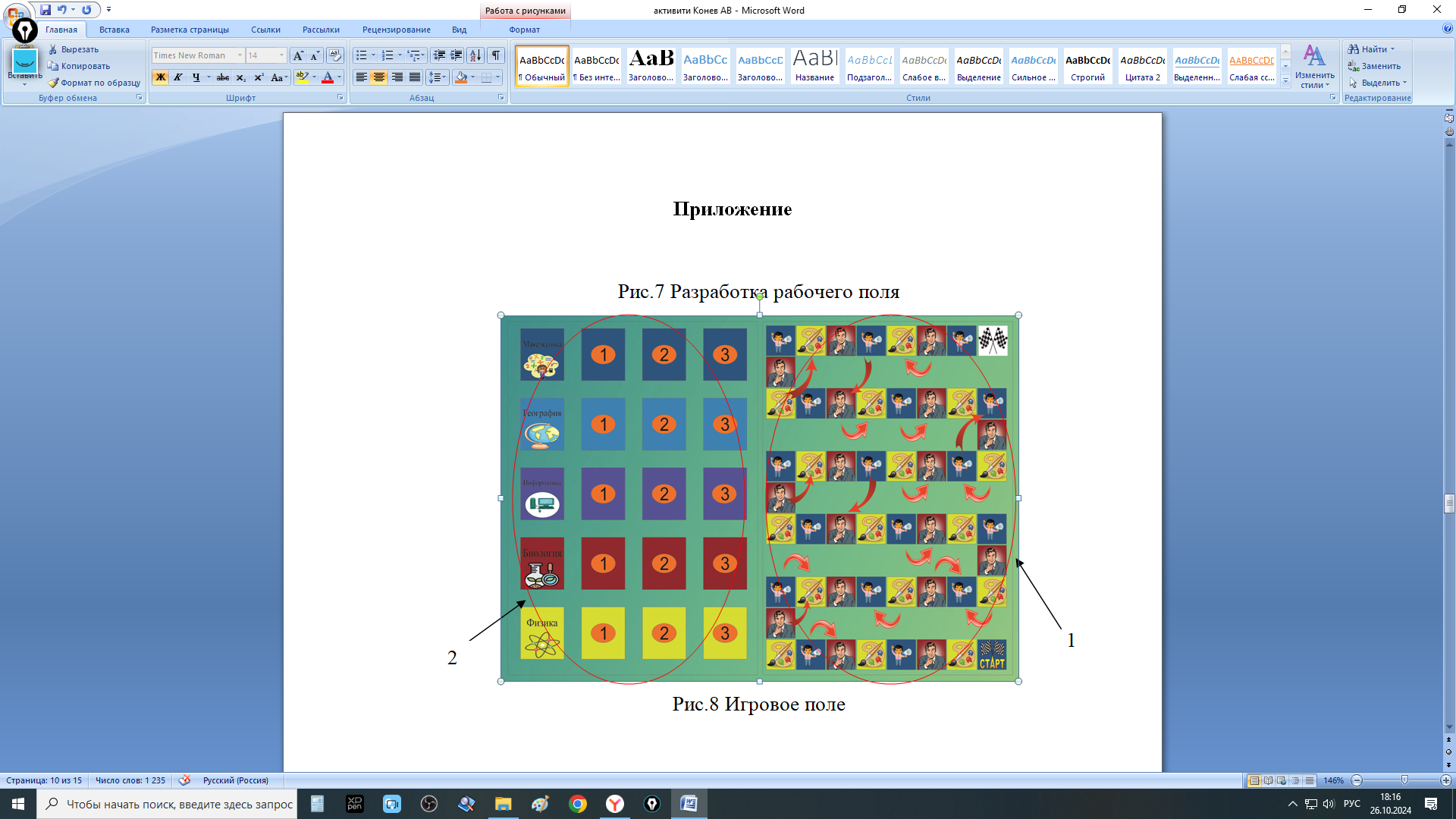Click the Найти button
Image resolution: width=1456 pixels, height=819 pixels.
click(1371, 49)
